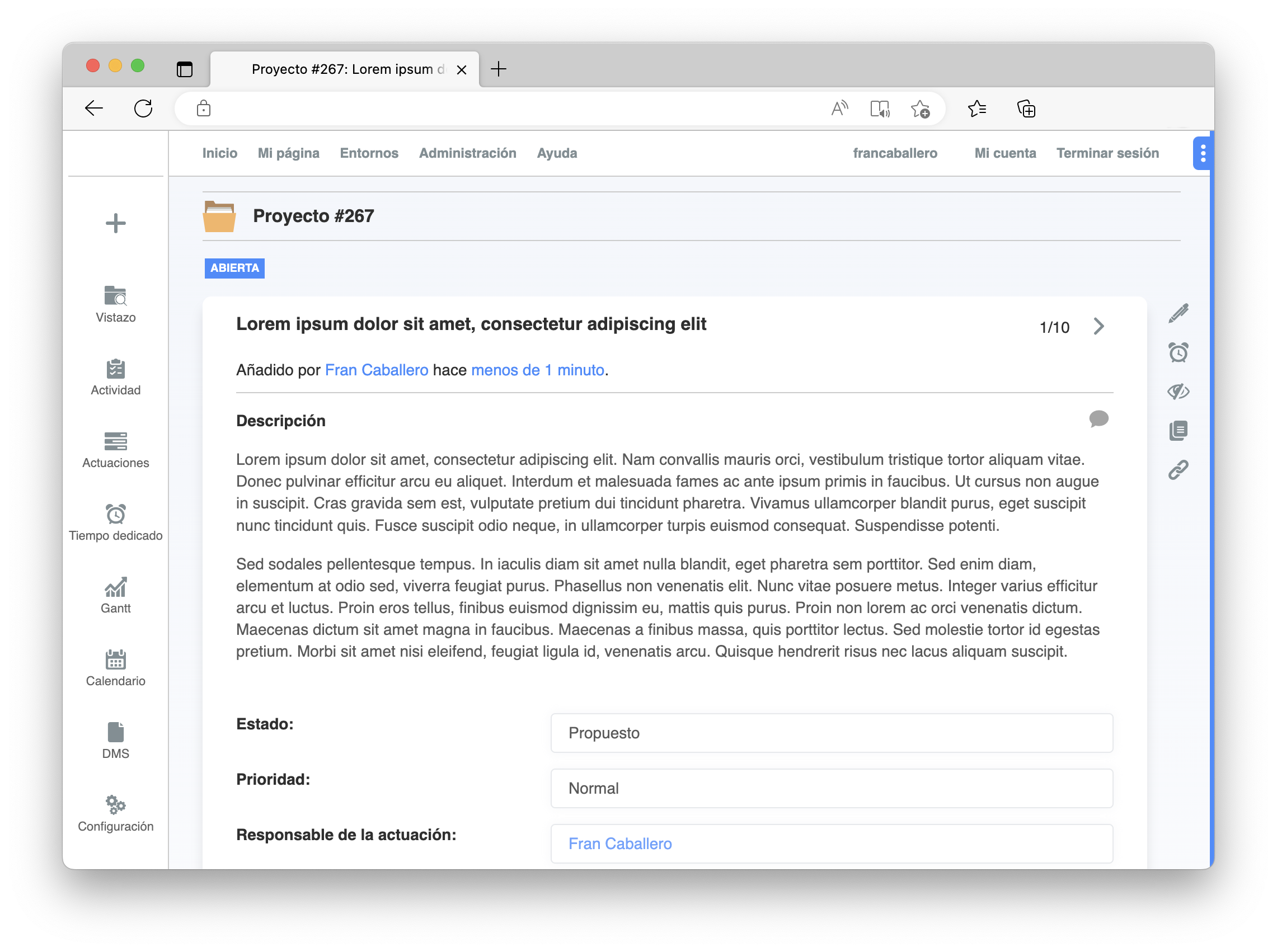1277x952 pixels.
Task: Click the chain link icon
Action: pyautogui.click(x=1179, y=470)
